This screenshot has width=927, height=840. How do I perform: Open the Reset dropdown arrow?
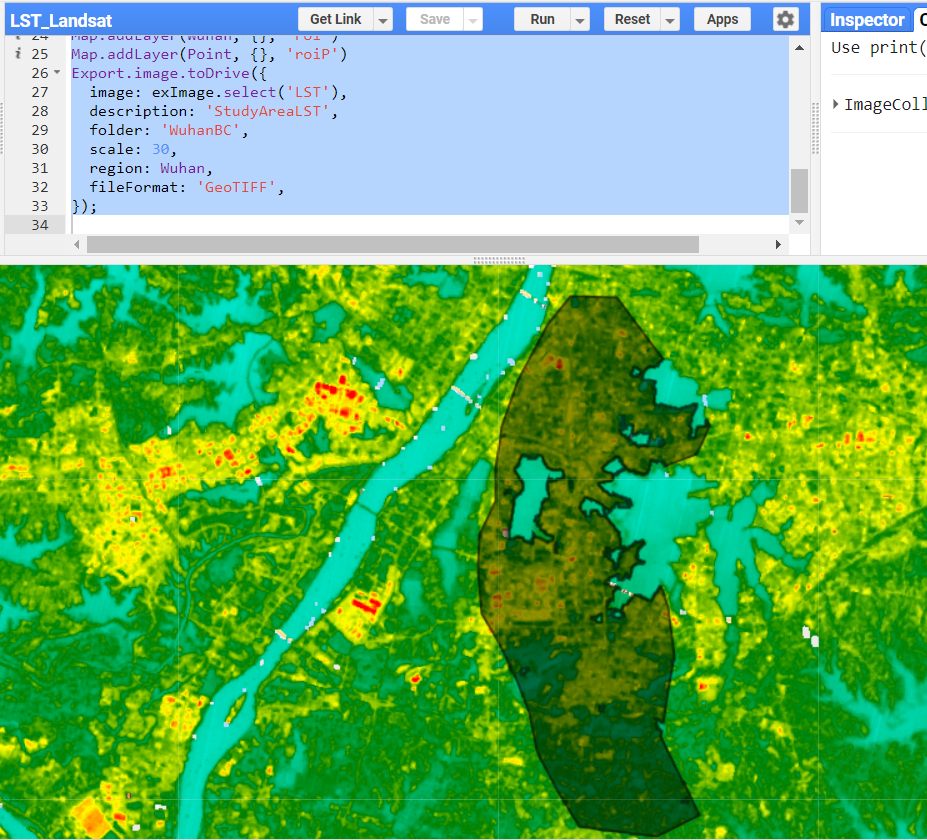pos(670,19)
